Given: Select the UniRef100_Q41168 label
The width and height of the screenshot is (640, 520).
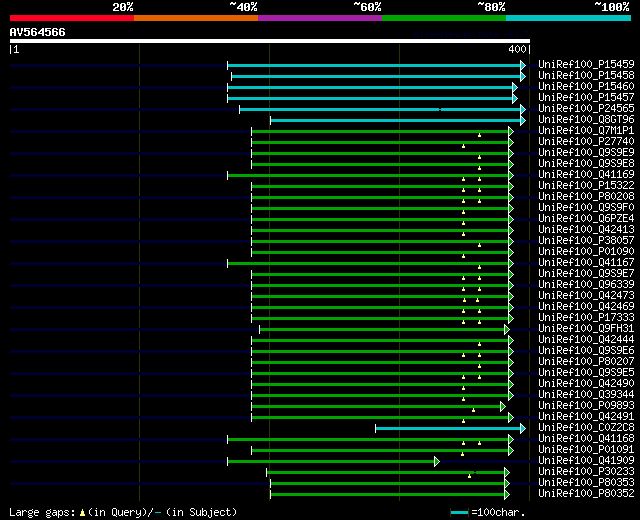Looking at the screenshot, I should [586, 439].
